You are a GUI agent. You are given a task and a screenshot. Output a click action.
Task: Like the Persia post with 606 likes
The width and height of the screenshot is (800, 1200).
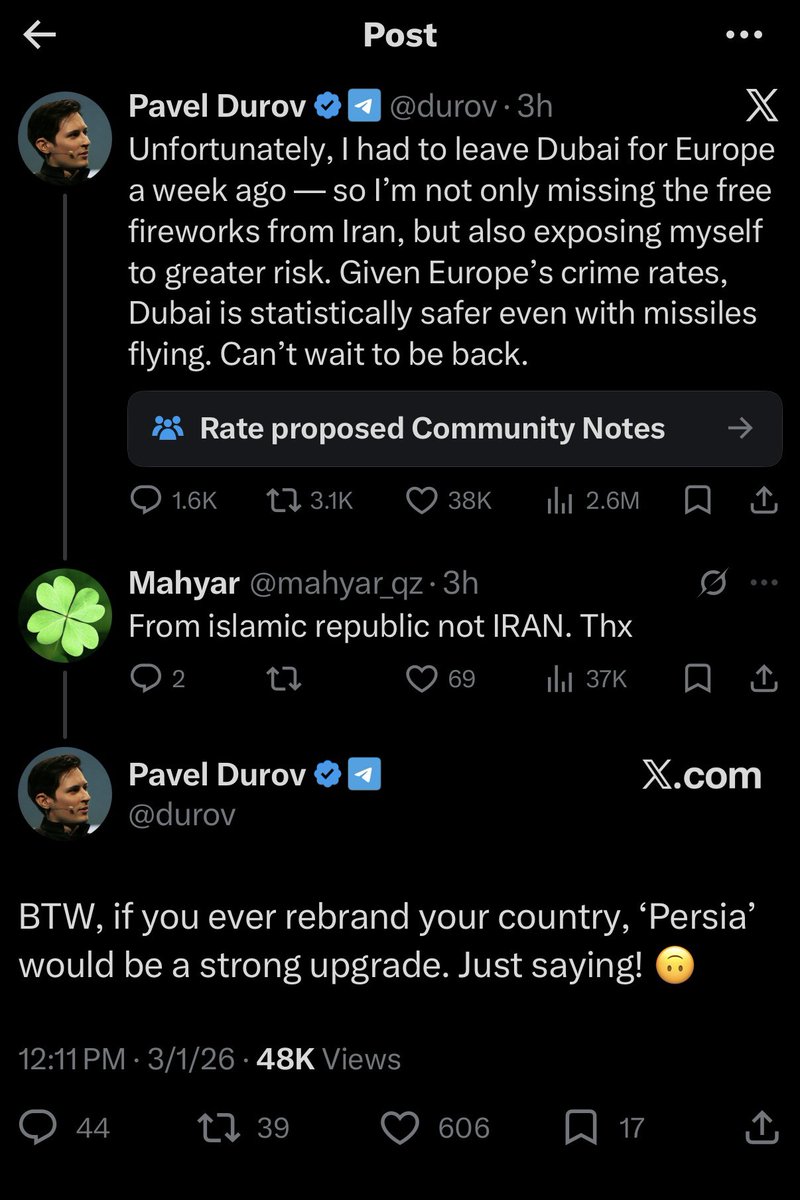point(437,1128)
